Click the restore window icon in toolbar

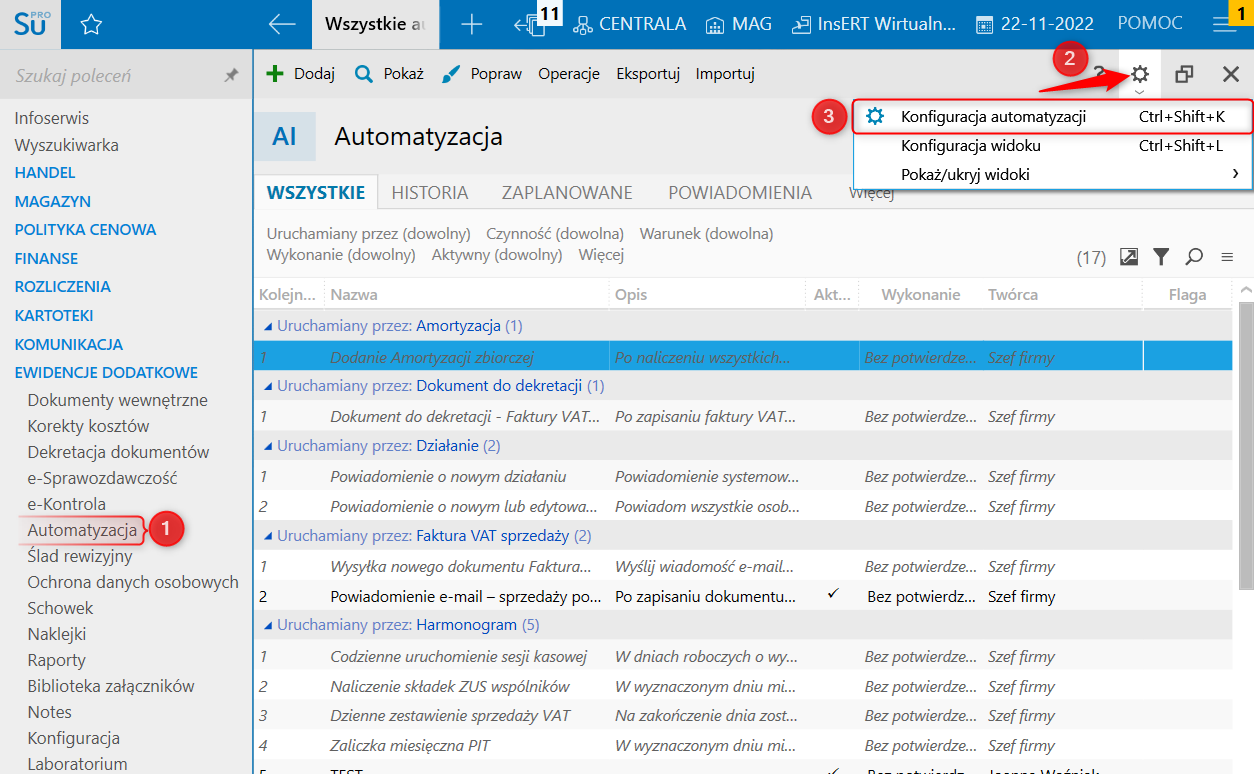click(x=1185, y=74)
